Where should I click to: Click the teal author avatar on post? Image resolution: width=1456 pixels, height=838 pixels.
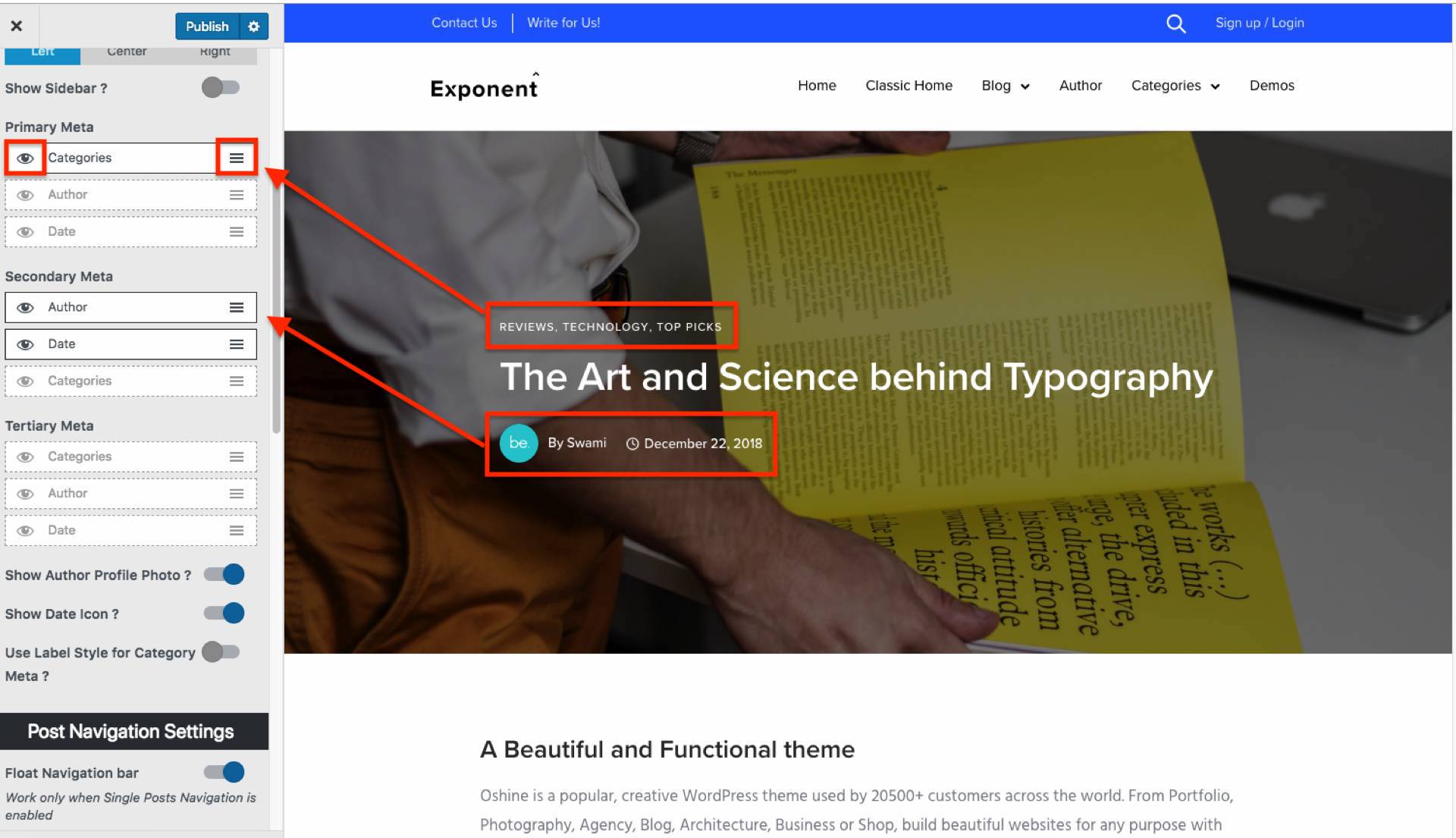(x=519, y=443)
